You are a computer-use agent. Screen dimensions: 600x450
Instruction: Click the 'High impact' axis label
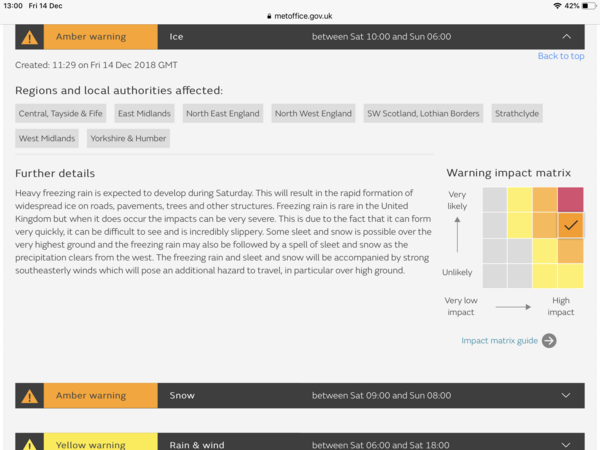[x=561, y=306]
